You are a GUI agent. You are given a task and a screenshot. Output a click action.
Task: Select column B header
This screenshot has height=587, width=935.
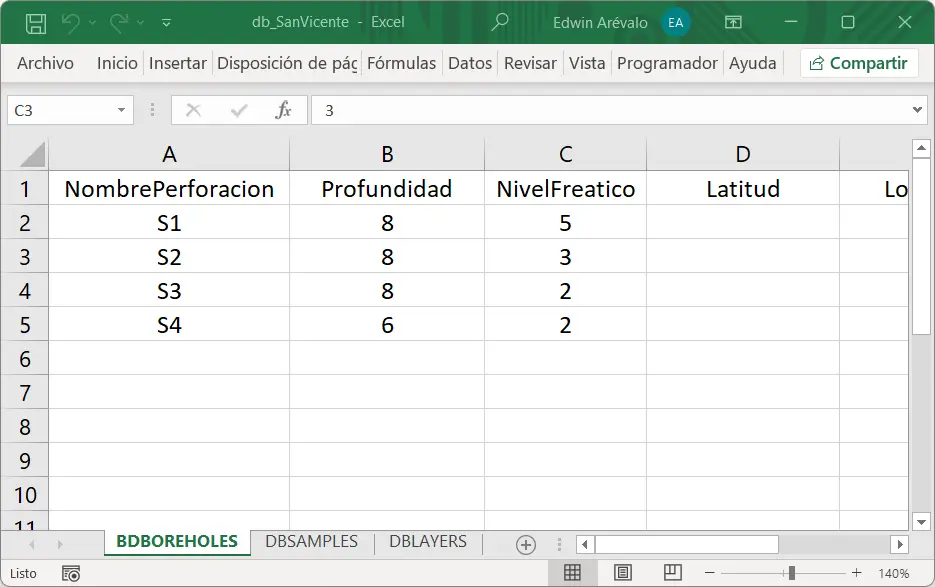[387, 155]
